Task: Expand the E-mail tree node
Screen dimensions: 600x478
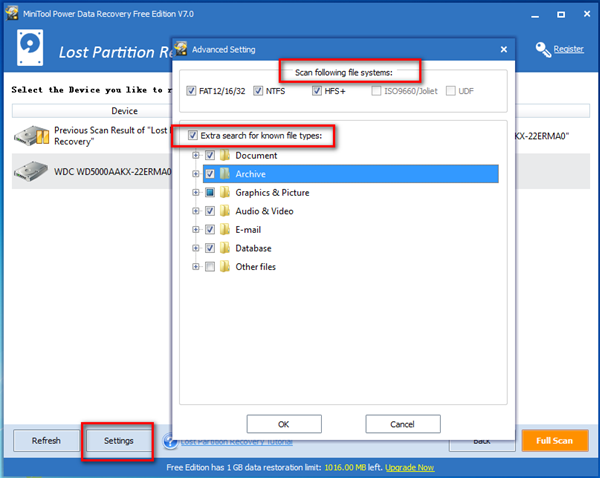Action: click(196, 230)
